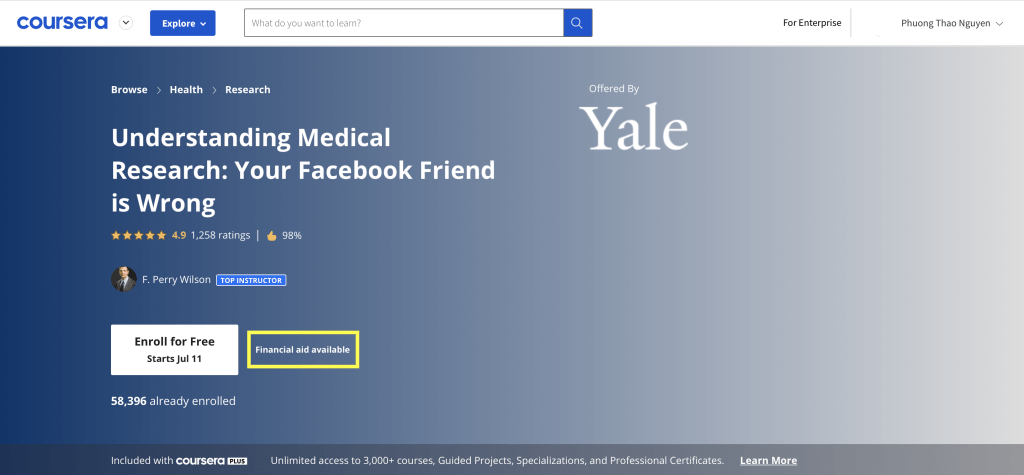Select the Health breadcrumb
Screen dimensions: 1024x475
186,90
